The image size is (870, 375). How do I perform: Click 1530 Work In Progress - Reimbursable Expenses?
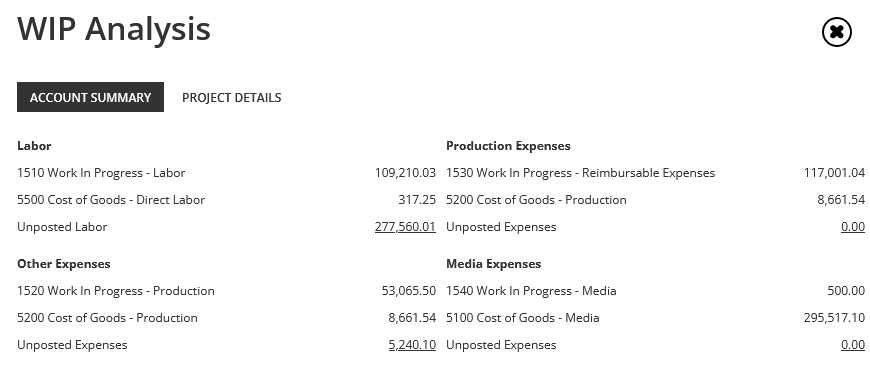click(x=580, y=173)
